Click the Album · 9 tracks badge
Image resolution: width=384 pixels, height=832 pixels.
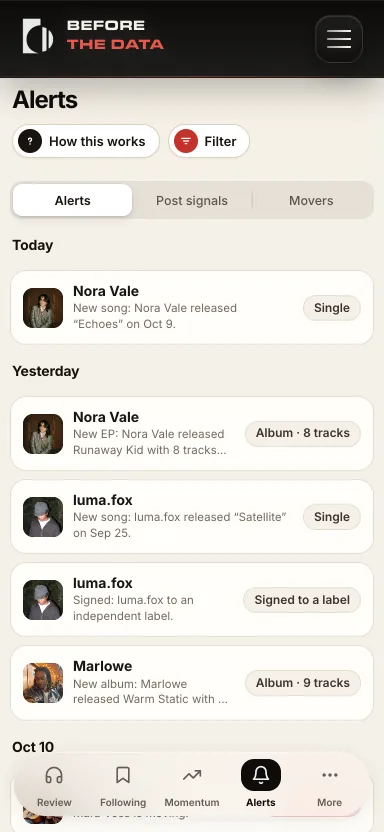tap(303, 683)
